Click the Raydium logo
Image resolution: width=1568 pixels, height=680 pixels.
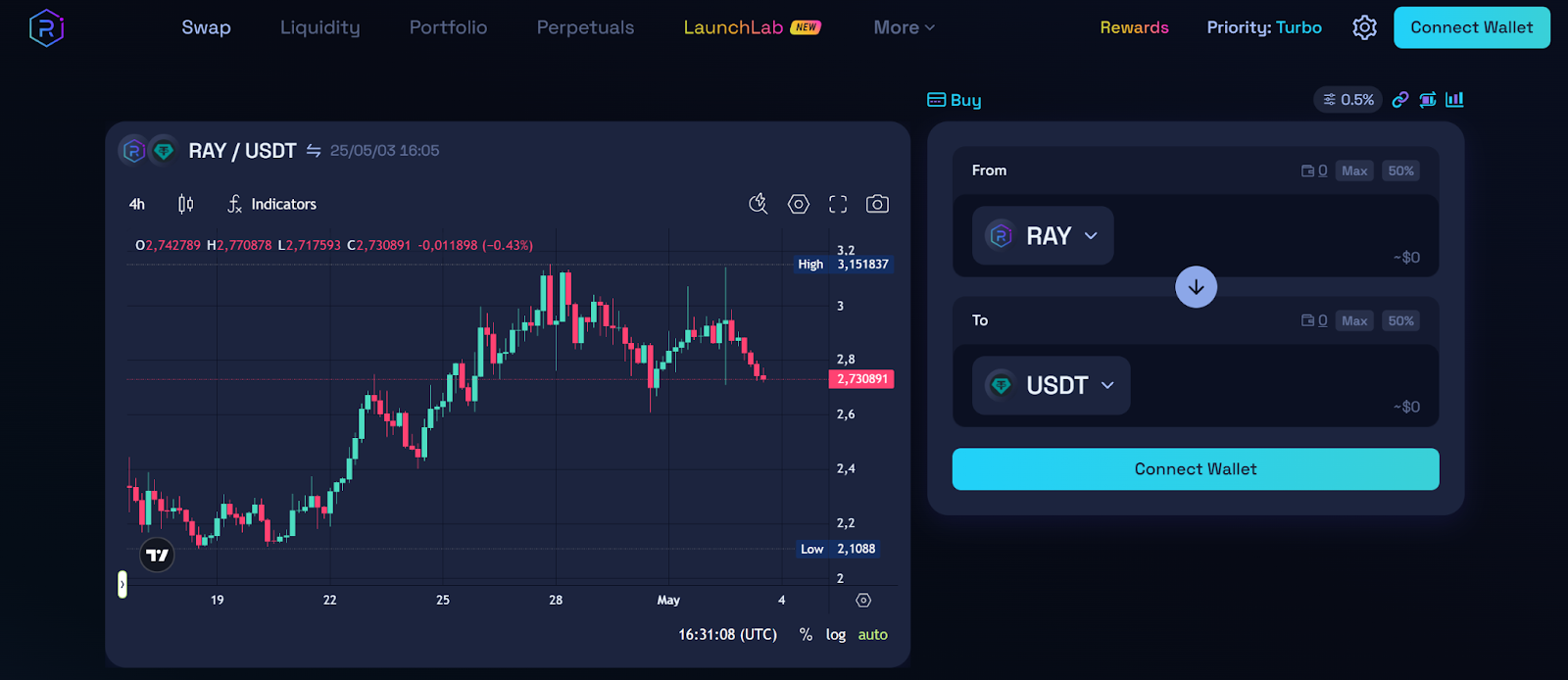(46, 27)
